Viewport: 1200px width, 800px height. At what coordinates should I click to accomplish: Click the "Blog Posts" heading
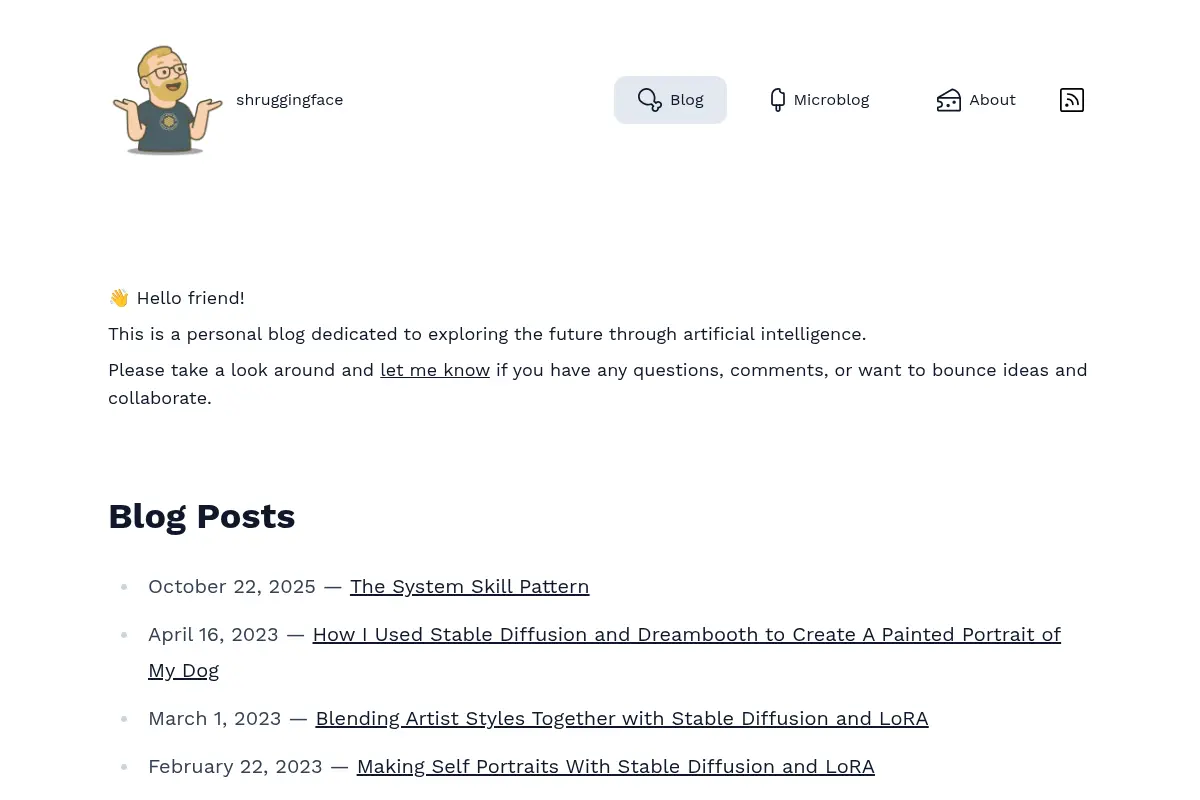pos(202,516)
